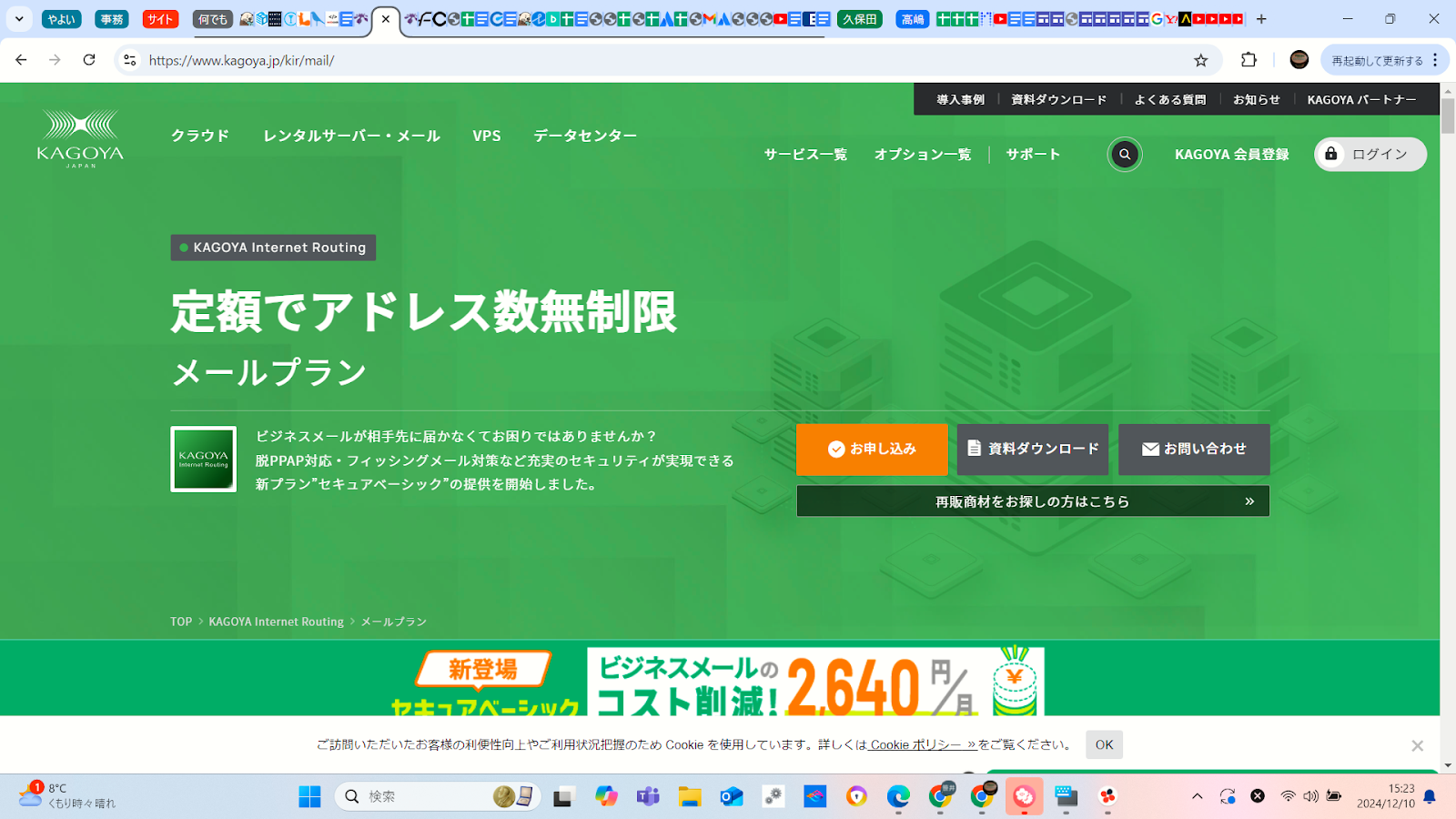Open the Windows Start menu
This screenshot has width=1456, height=819.
[309, 796]
